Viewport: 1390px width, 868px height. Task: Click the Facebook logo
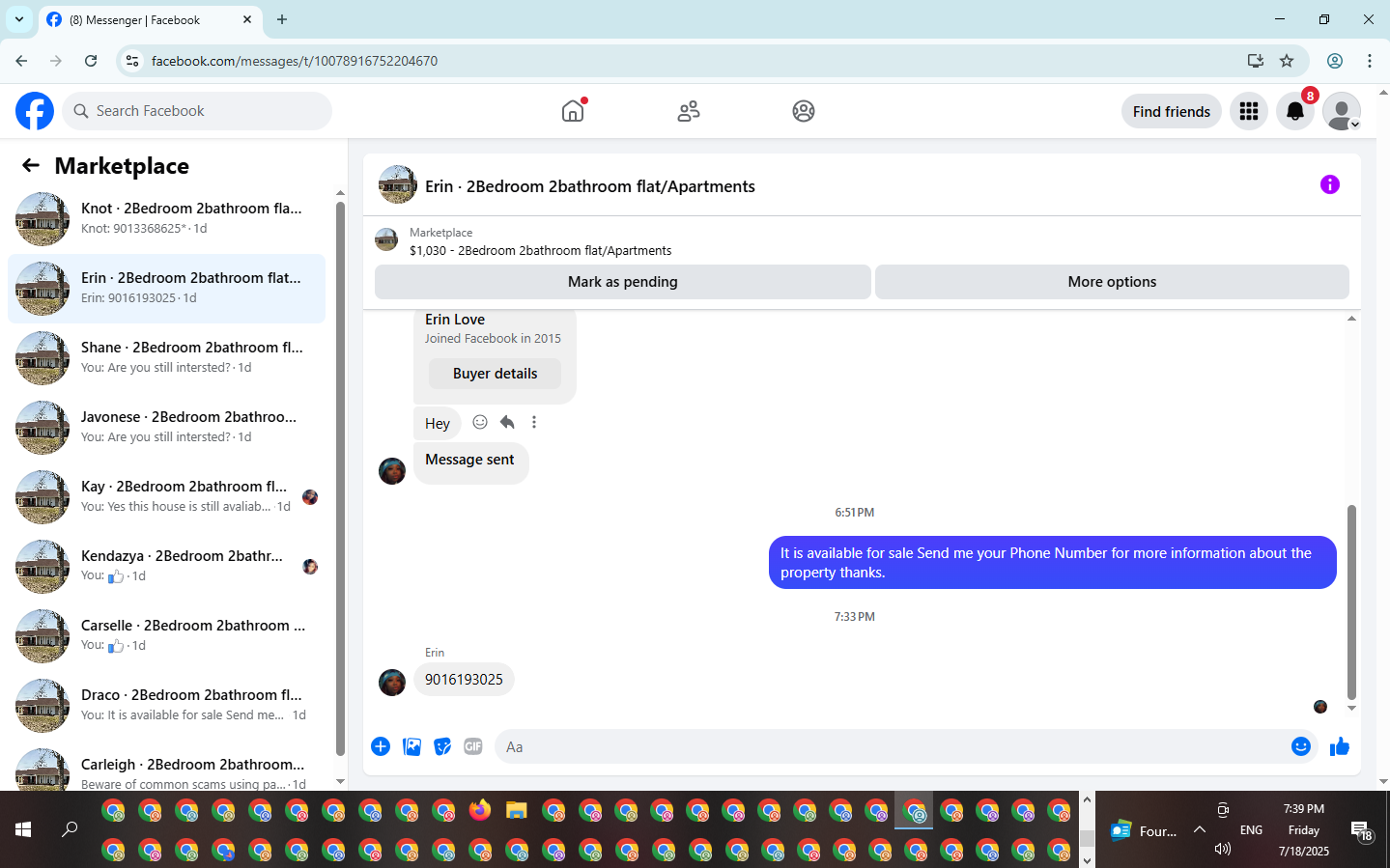pyautogui.click(x=35, y=111)
